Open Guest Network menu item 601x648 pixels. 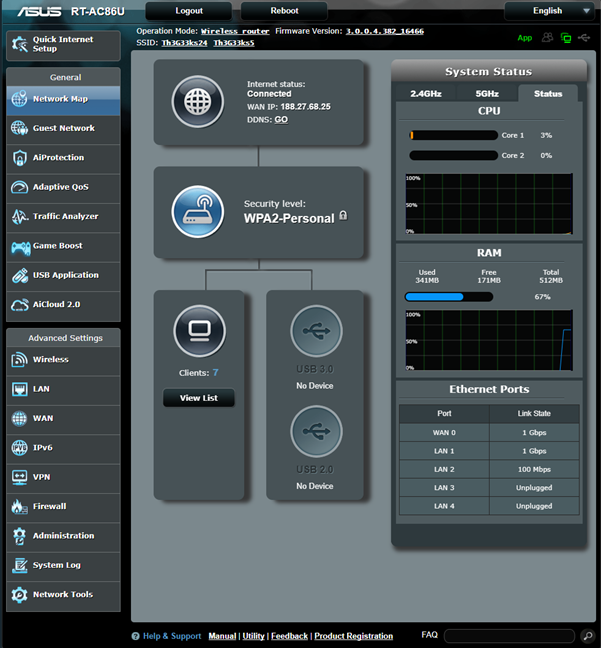click(63, 129)
